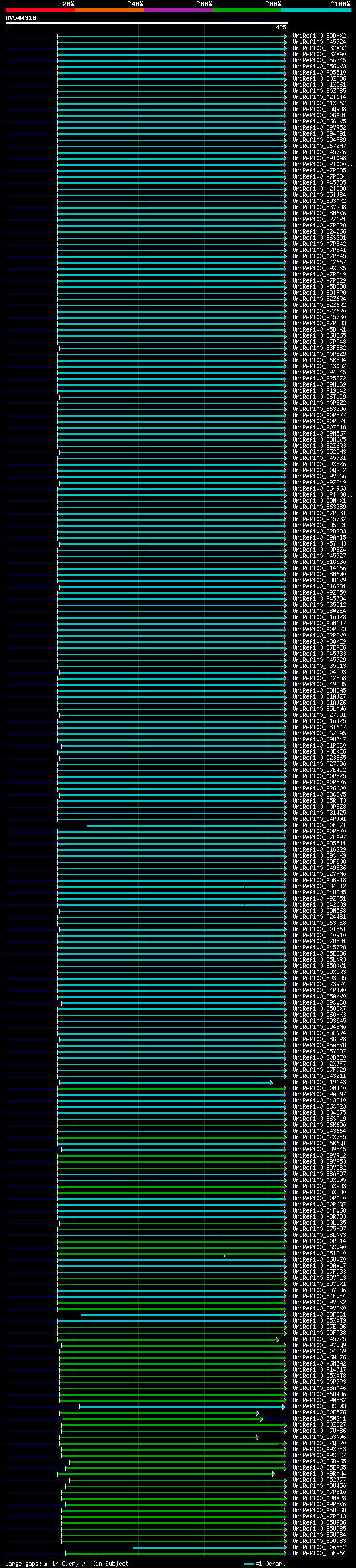The height and width of the screenshot is (1568, 356).
Task: Select the UniRef100_A6N176 label
Action: (319, 1358)
